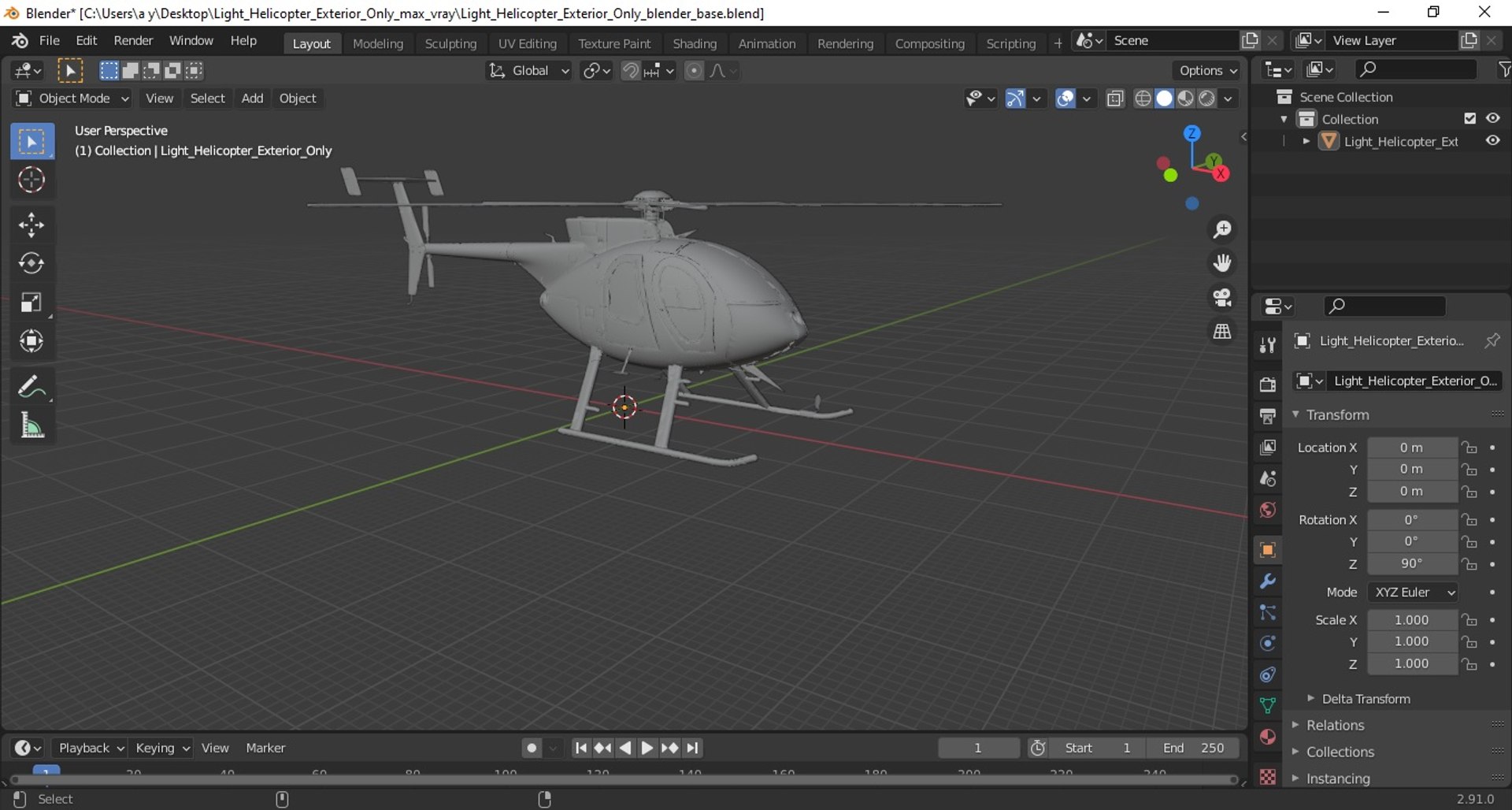
Task: Open the viewport Add menu
Action: (x=252, y=98)
